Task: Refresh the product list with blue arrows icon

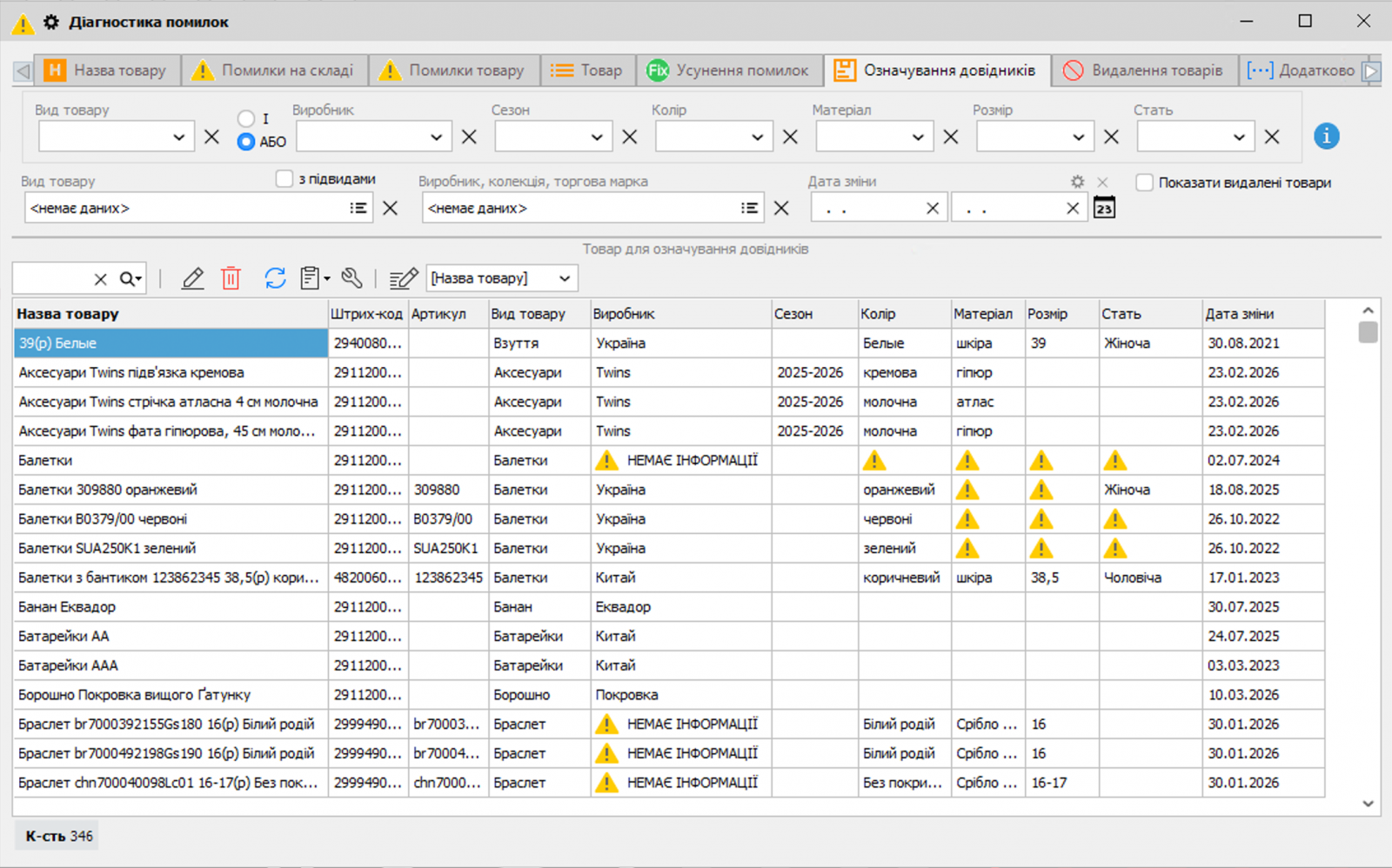Action: pos(275,278)
